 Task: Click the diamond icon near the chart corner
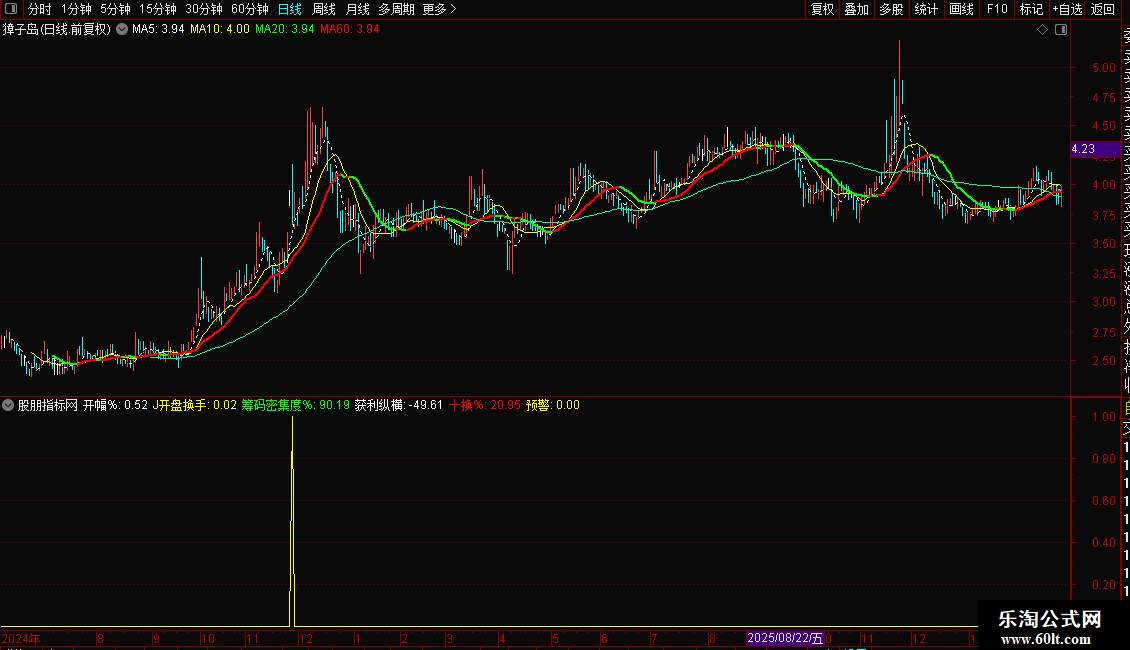1042,29
